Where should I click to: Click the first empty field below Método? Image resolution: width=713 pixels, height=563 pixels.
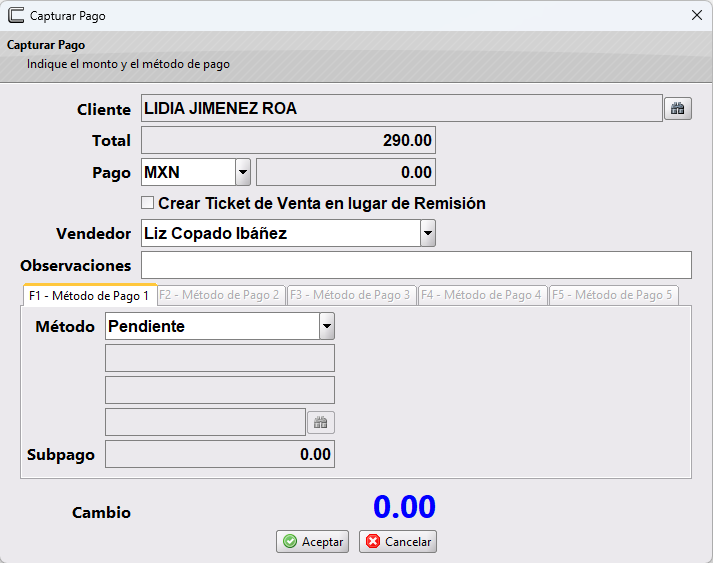(220, 358)
